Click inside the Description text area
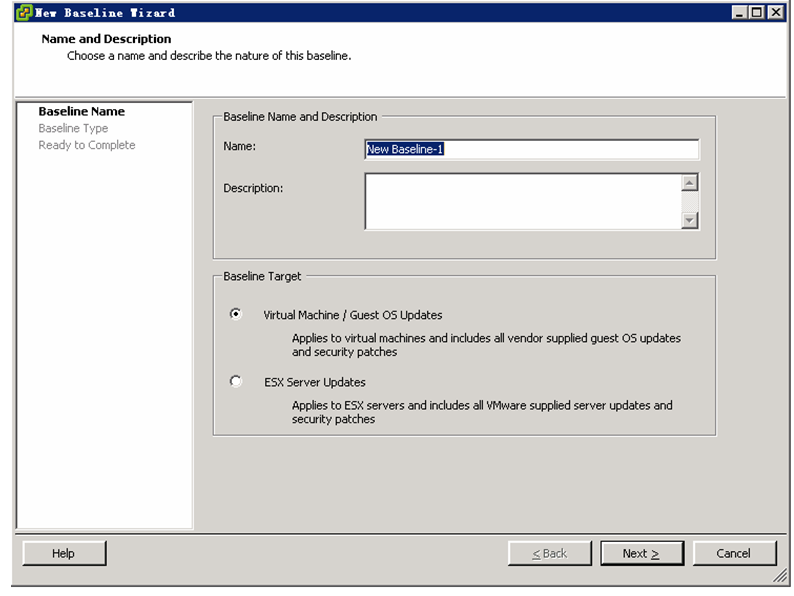The height and width of the screenshot is (596, 794). click(523, 201)
